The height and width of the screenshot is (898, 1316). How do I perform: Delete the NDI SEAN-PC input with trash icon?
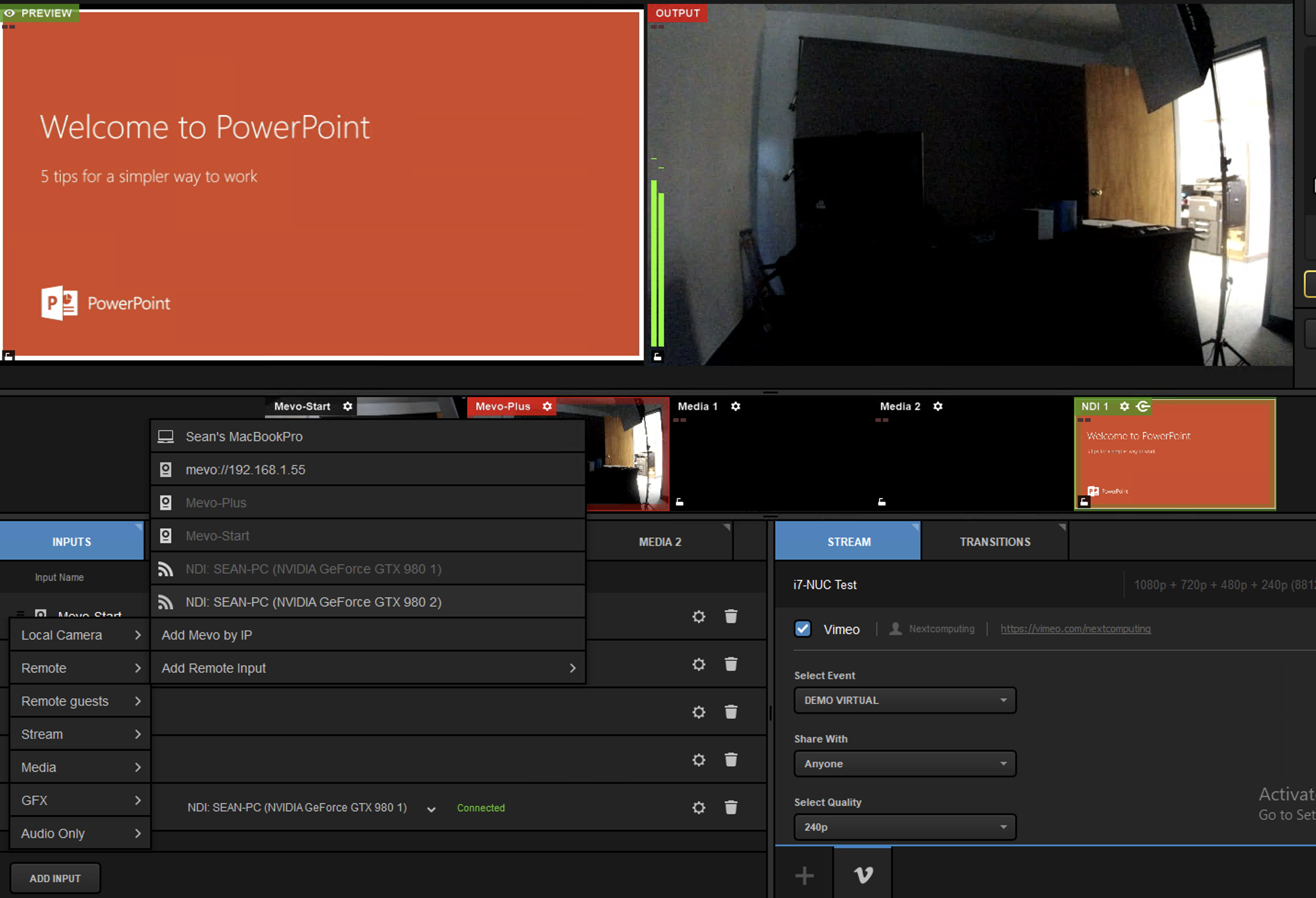tap(731, 807)
